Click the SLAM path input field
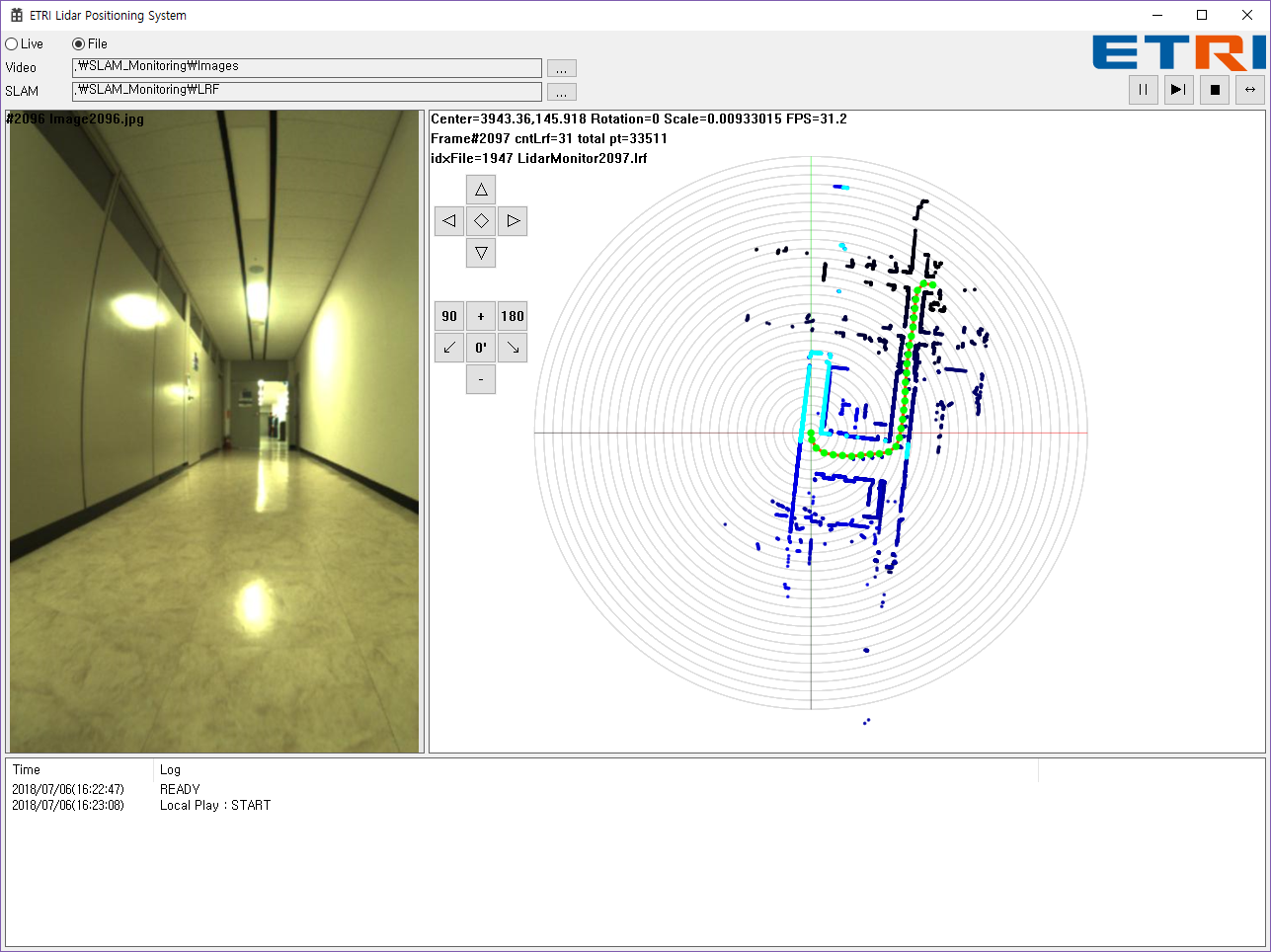Screen dimensions: 1271x952 click(306, 91)
